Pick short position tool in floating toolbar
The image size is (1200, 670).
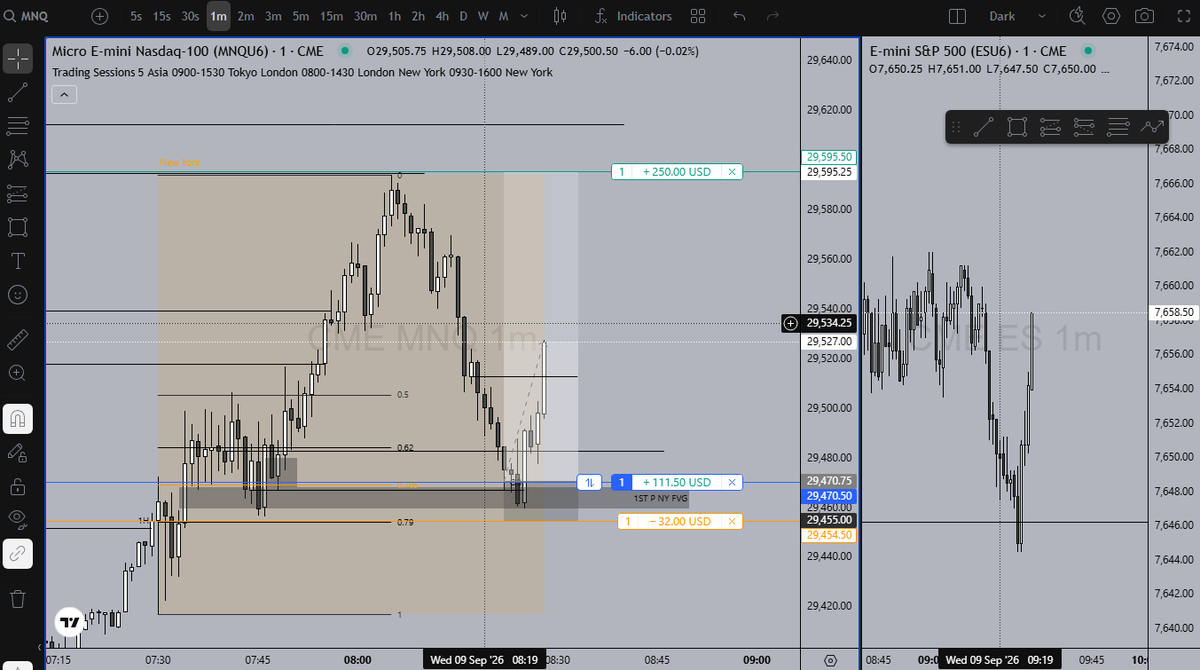[1084, 127]
